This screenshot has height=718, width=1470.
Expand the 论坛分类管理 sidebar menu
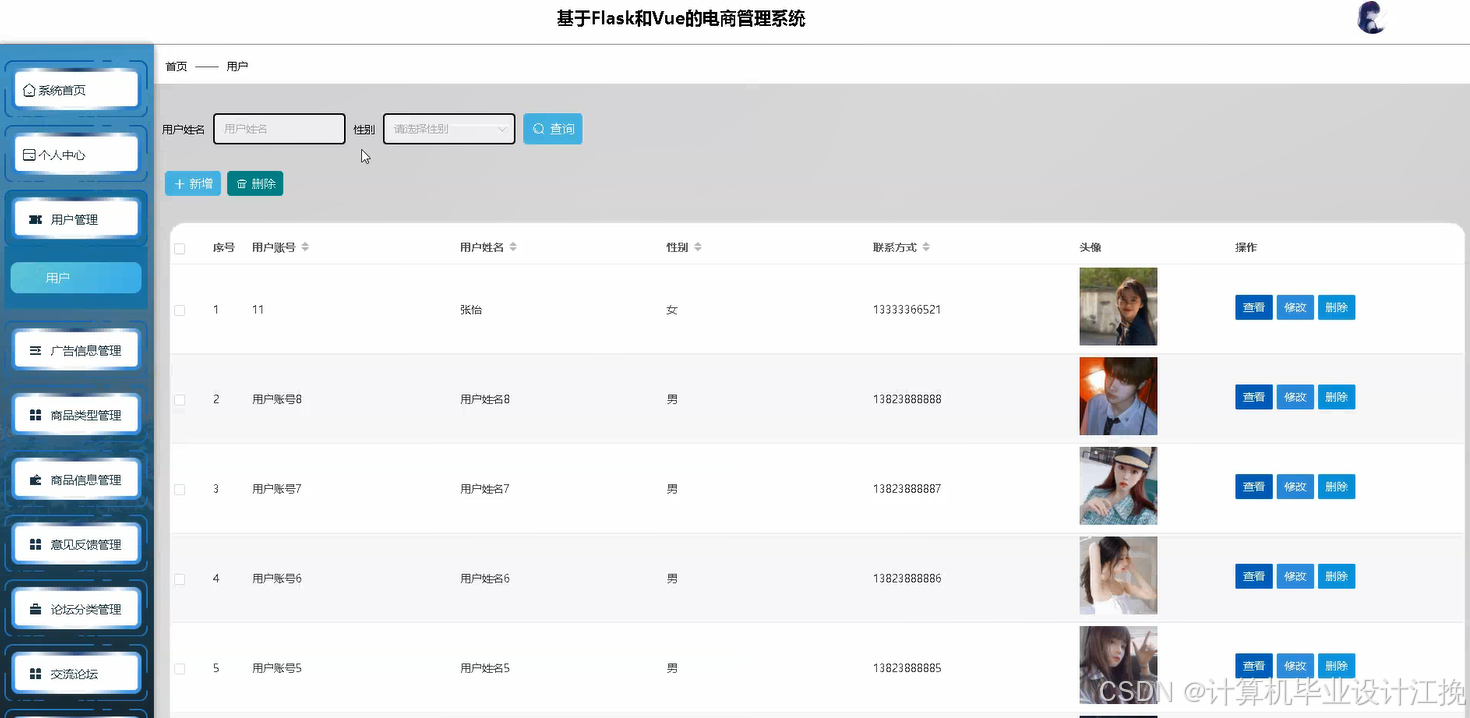coord(76,609)
